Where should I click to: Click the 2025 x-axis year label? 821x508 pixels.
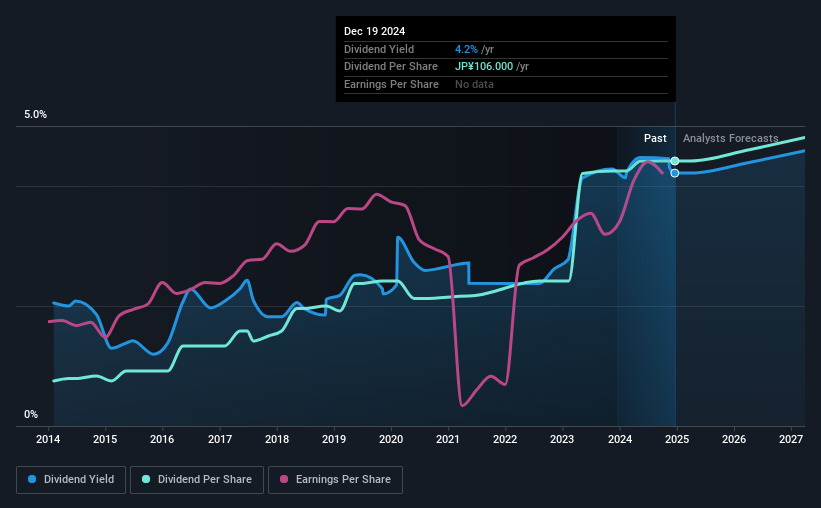(x=676, y=439)
